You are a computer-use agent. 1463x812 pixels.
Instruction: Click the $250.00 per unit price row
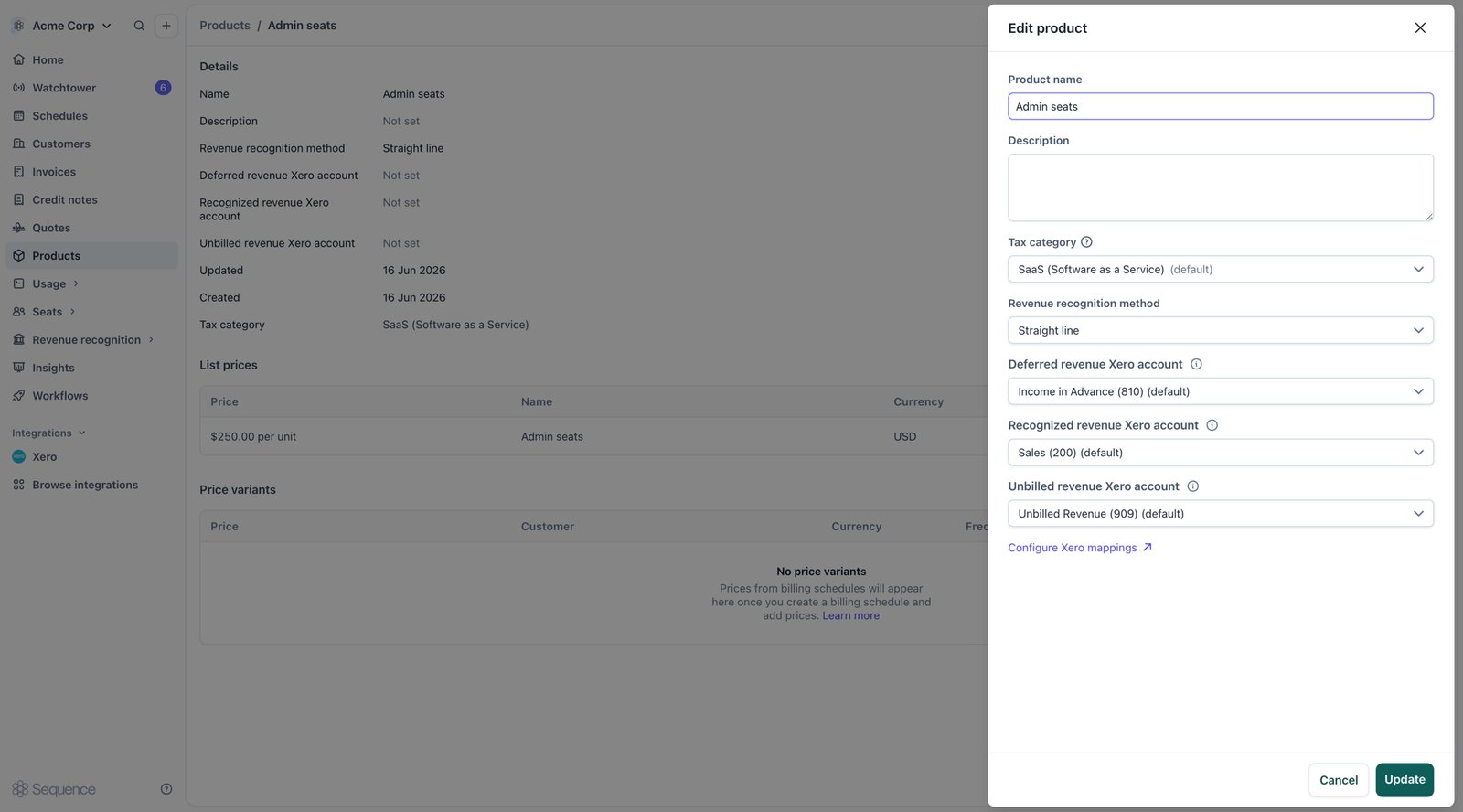594,436
